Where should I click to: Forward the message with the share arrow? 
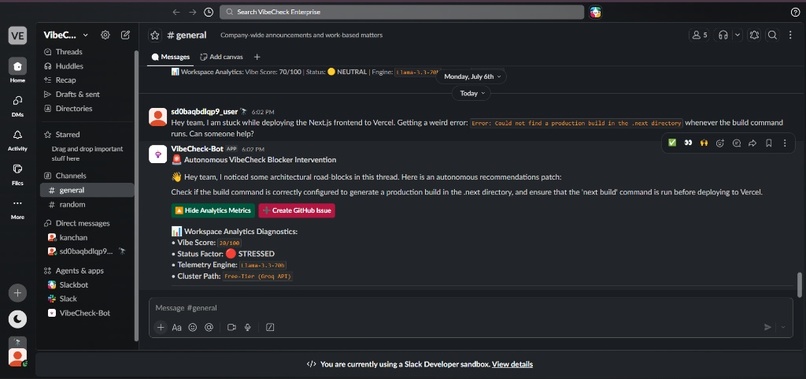753,143
